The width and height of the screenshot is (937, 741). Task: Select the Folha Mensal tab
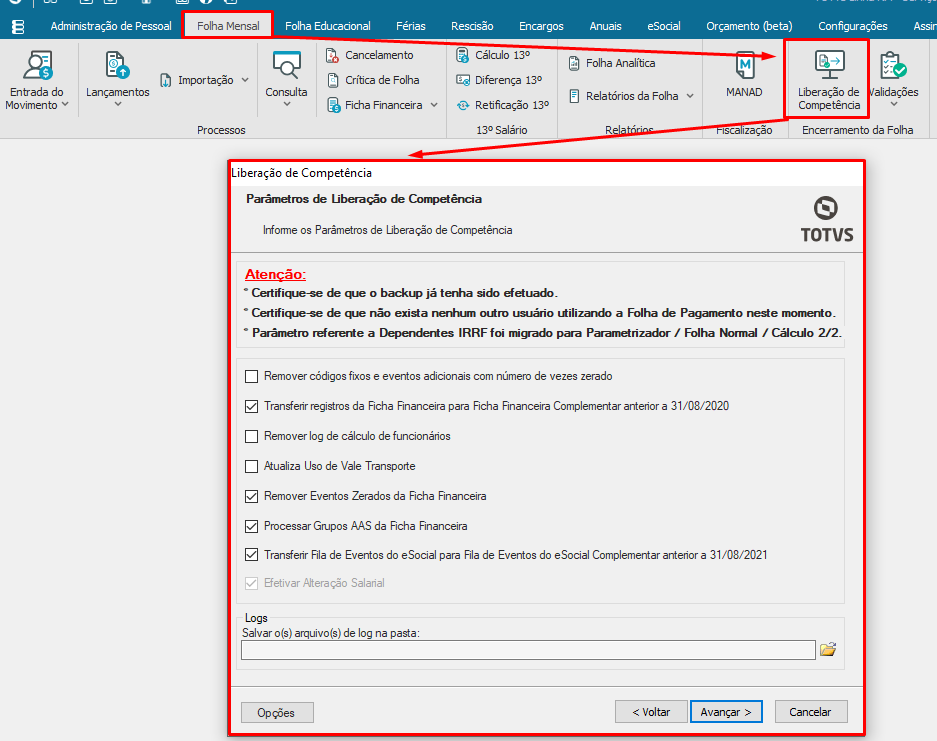[x=228, y=26]
